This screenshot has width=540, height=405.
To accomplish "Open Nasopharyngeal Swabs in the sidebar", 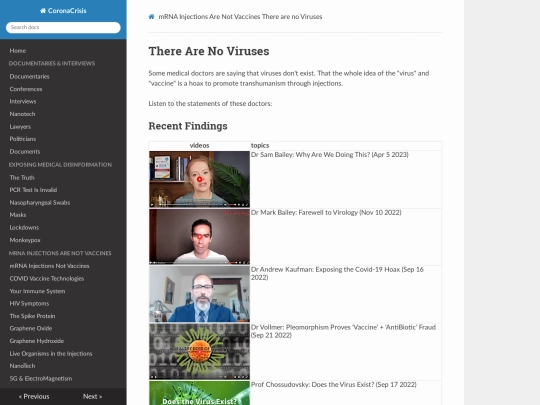I will point(40,202).
